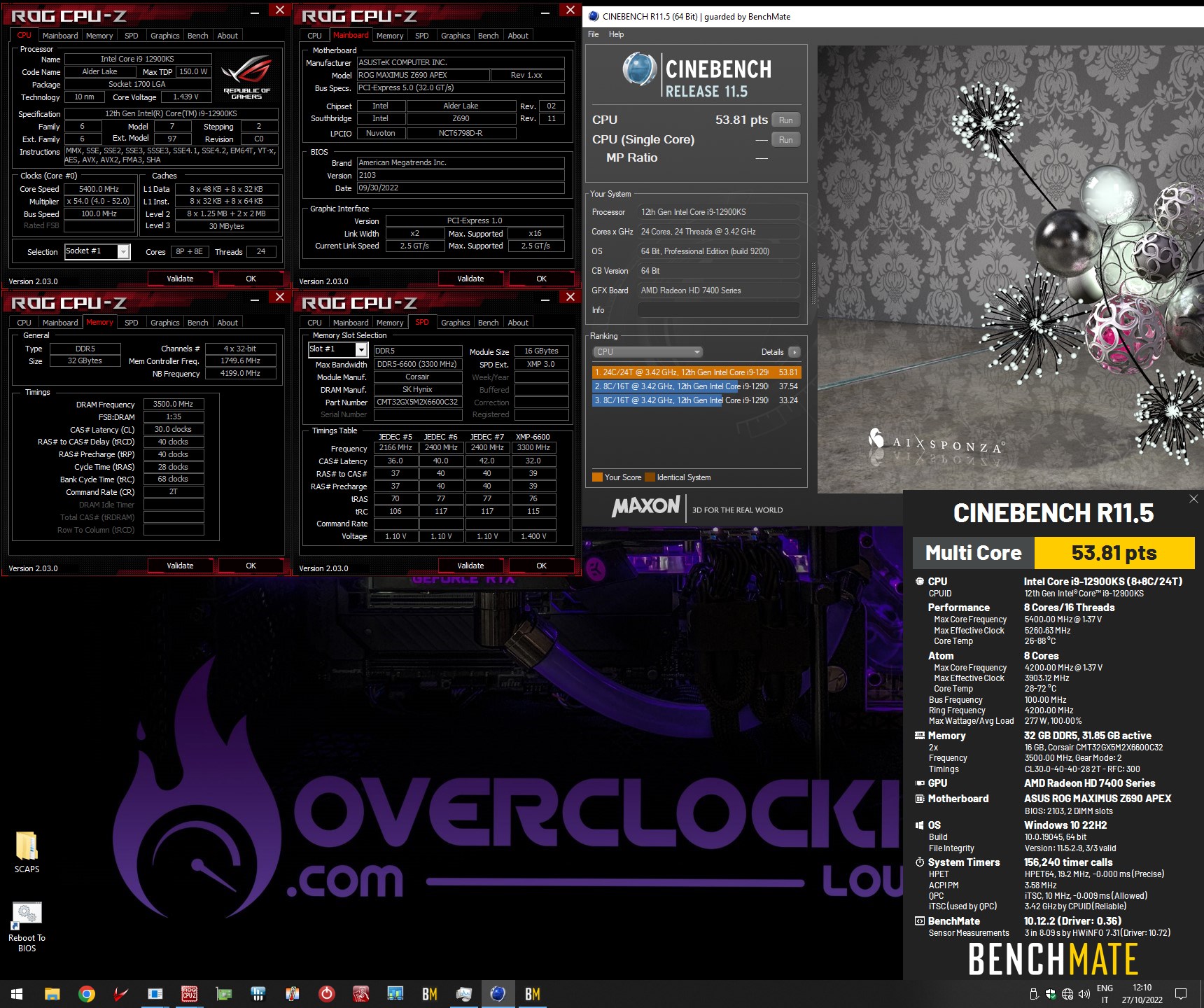
Task: Switch to About tab in CPU-Z Mainboard window
Action: (x=518, y=36)
